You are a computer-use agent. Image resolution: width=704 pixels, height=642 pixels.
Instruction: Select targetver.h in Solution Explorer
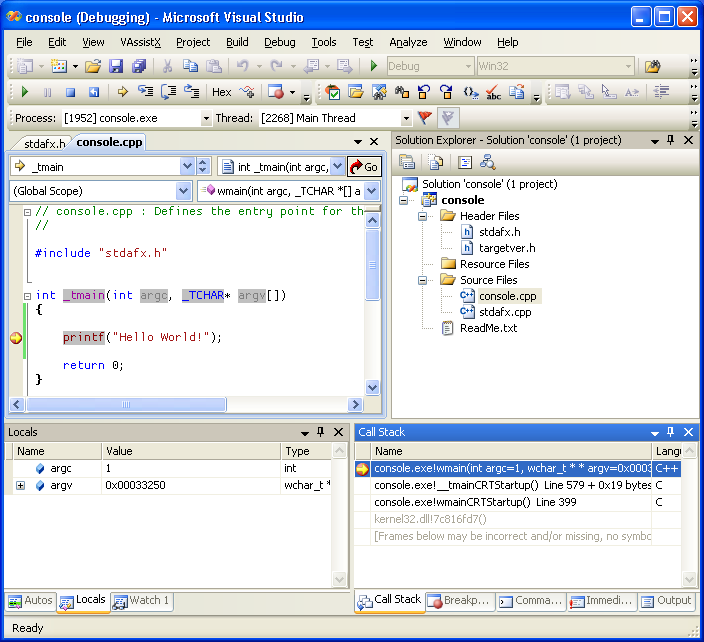(x=507, y=248)
